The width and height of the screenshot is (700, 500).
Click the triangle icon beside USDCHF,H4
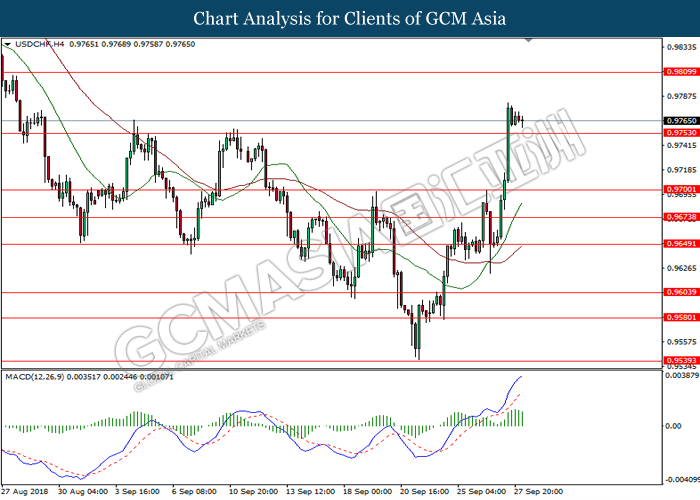point(8,45)
